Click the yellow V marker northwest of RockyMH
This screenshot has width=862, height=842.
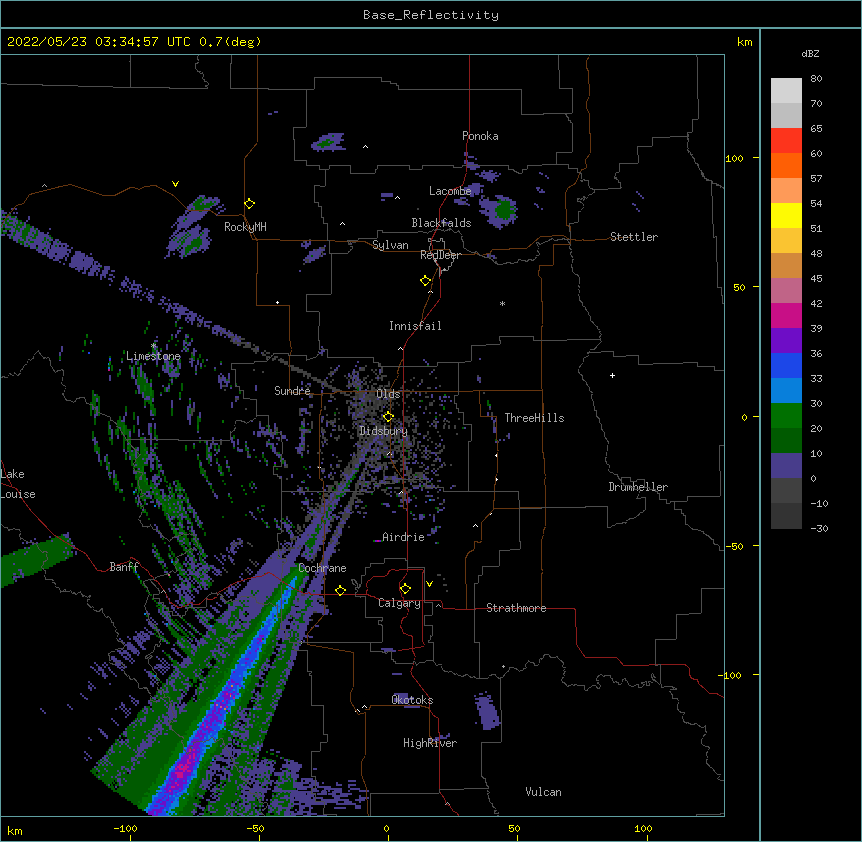[x=175, y=184]
